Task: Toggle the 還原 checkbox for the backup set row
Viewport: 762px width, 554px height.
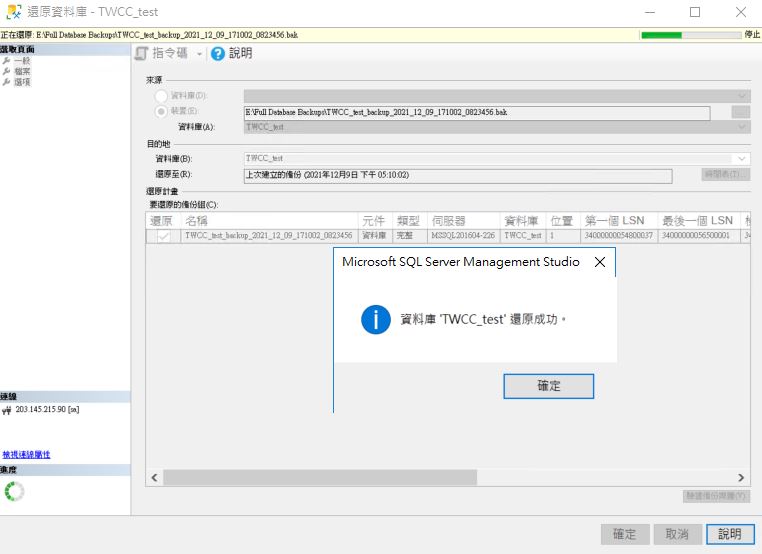Action: click(x=164, y=236)
